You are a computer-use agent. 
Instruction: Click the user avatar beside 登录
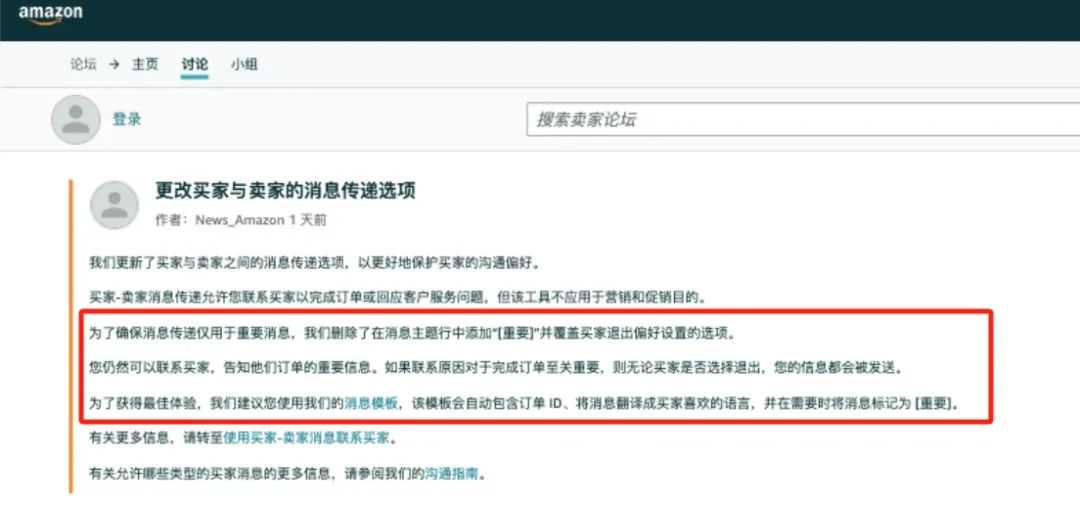point(76,120)
